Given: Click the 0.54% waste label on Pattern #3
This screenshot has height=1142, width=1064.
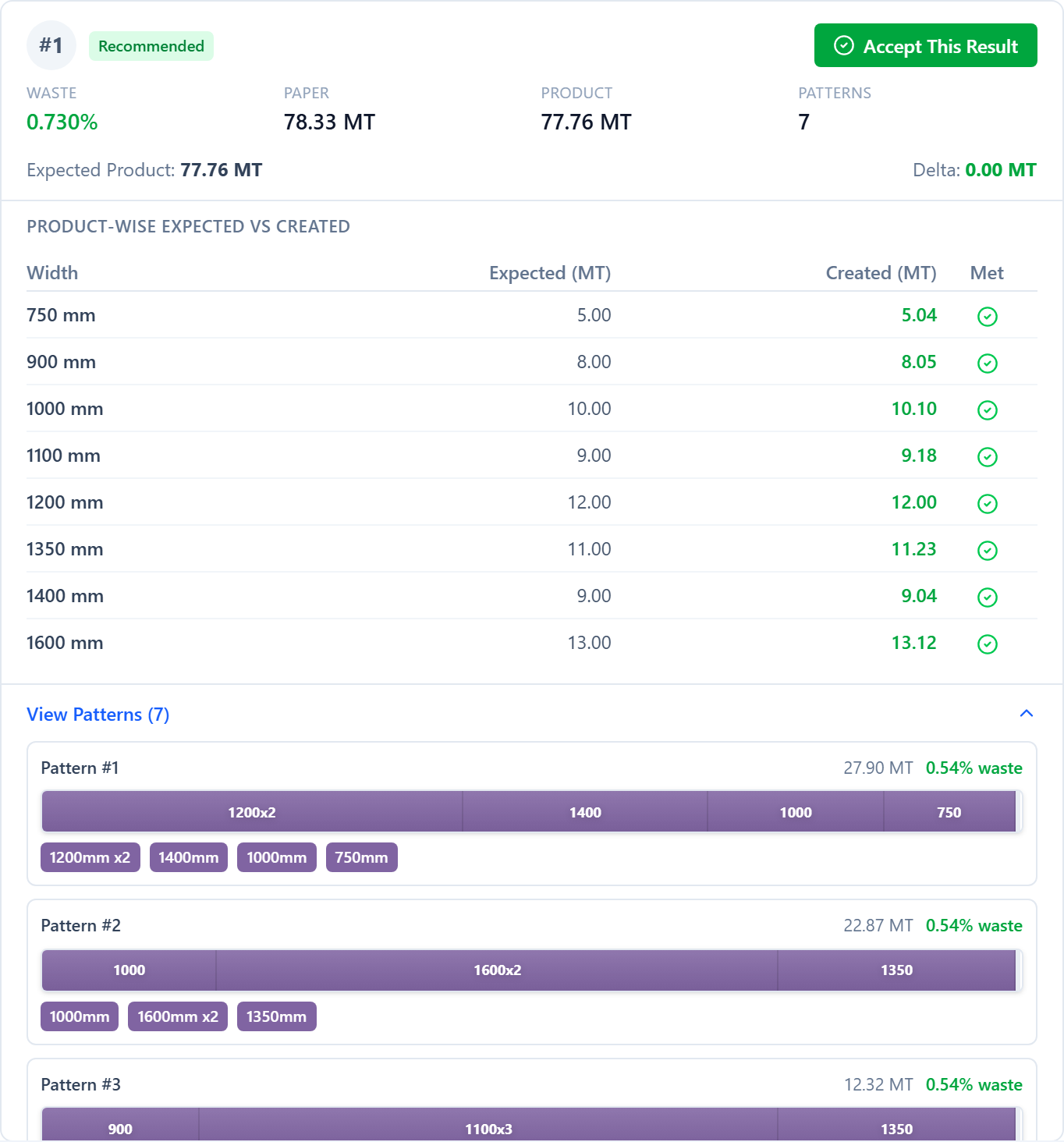Looking at the screenshot, I should pos(974,1084).
